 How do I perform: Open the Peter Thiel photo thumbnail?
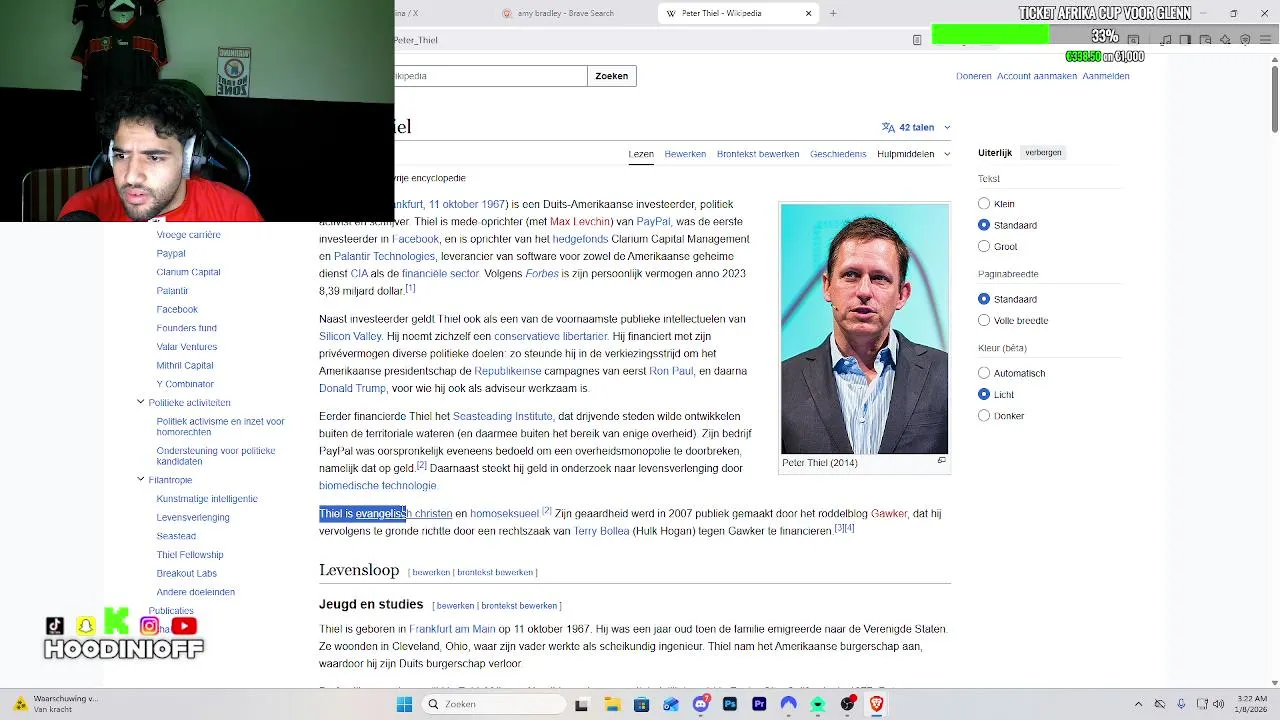coord(864,329)
